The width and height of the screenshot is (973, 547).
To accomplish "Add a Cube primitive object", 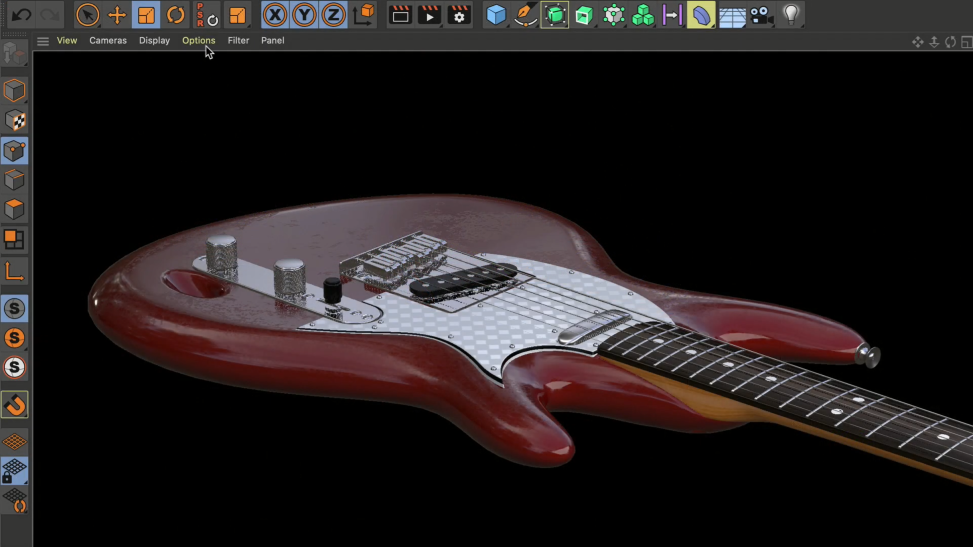I will [x=496, y=15].
